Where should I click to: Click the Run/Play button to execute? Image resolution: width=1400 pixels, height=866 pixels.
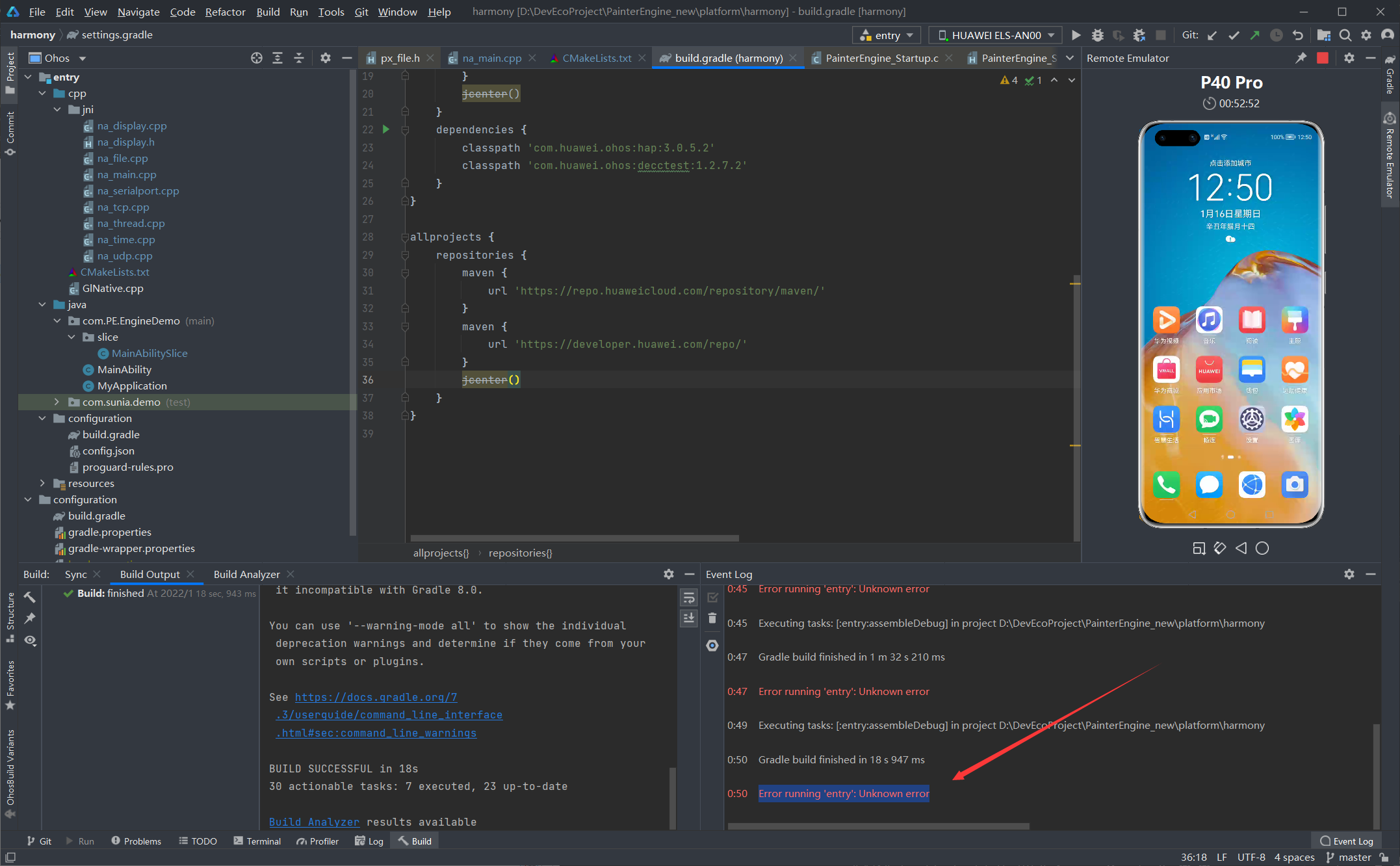click(x=1075, y=35)
